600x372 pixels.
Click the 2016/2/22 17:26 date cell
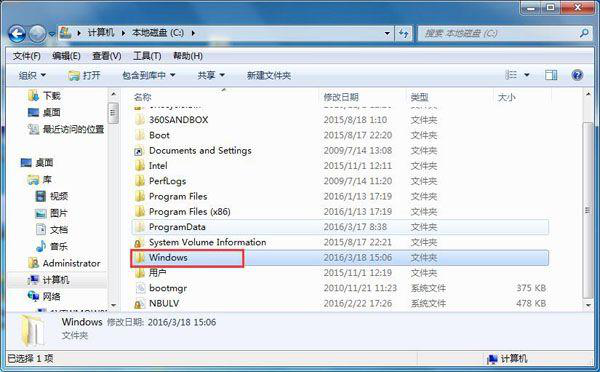(x=358, y=303)
